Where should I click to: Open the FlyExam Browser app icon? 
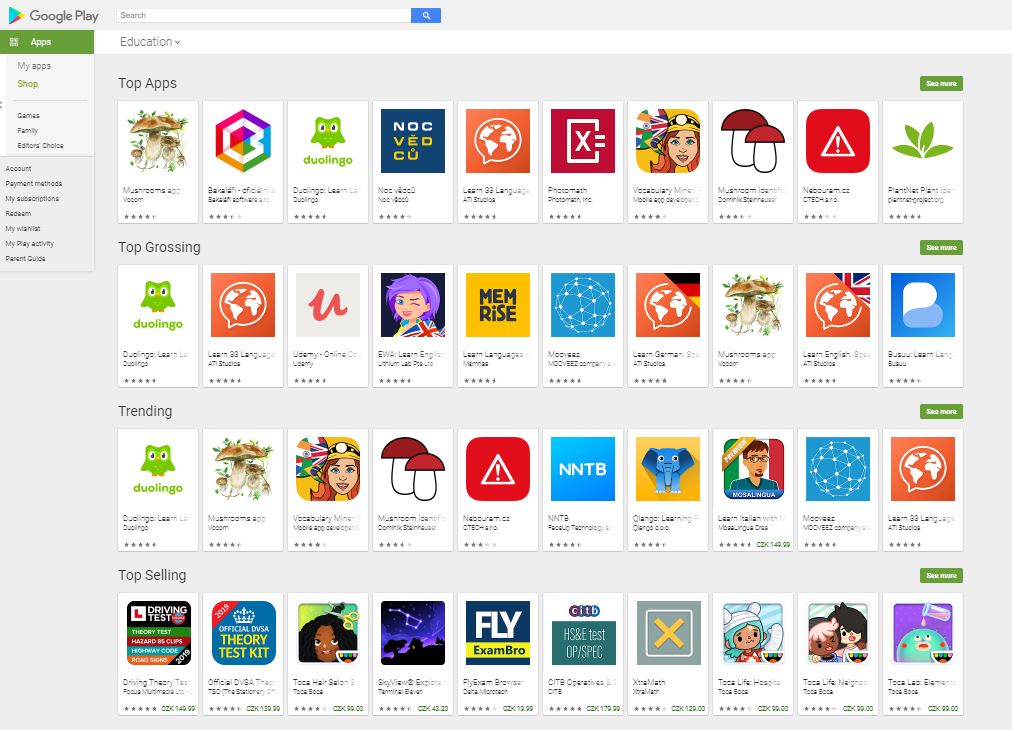498,633
